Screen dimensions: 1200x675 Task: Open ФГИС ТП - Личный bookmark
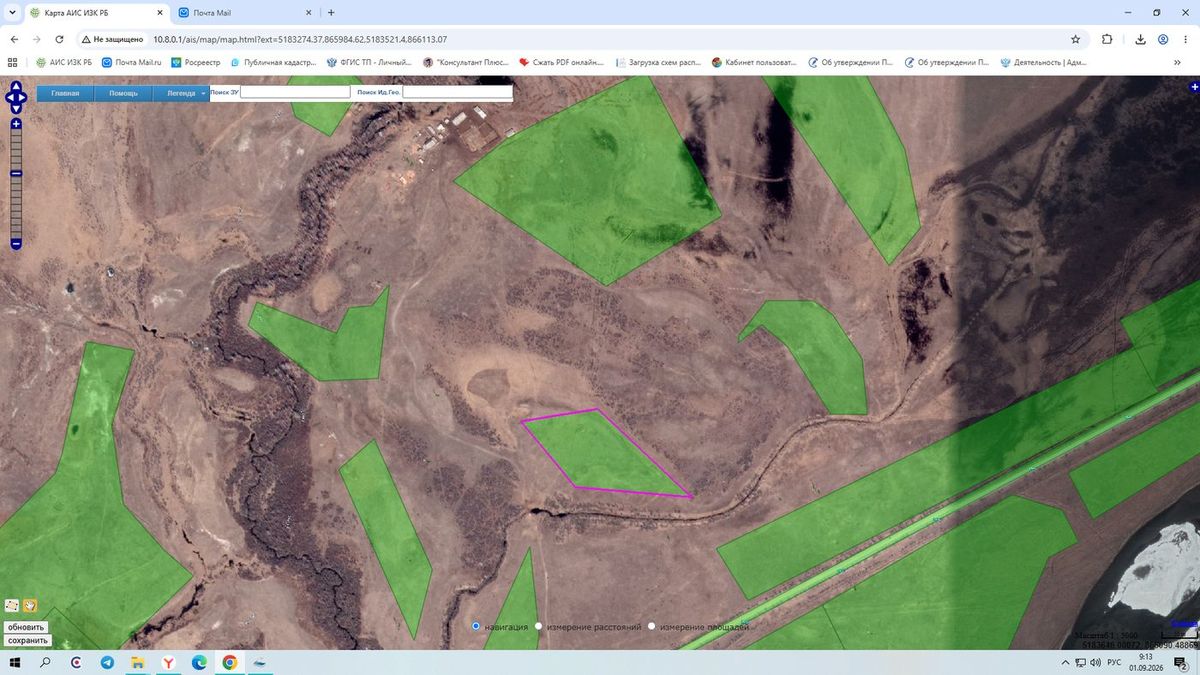point(370,62)
